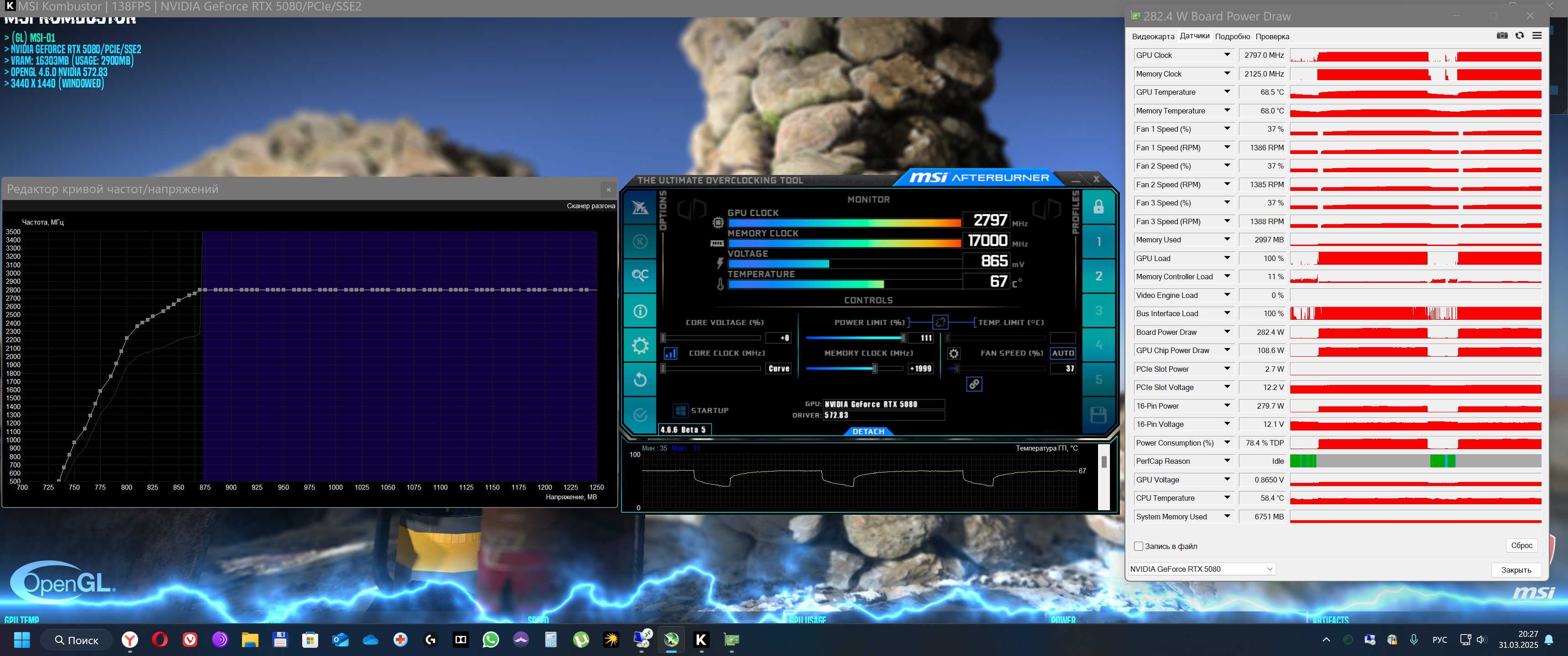Viewport: 1568px width, 656px height.
Task: Toggle Startup with Windows button
Action: tap(681, 410)
